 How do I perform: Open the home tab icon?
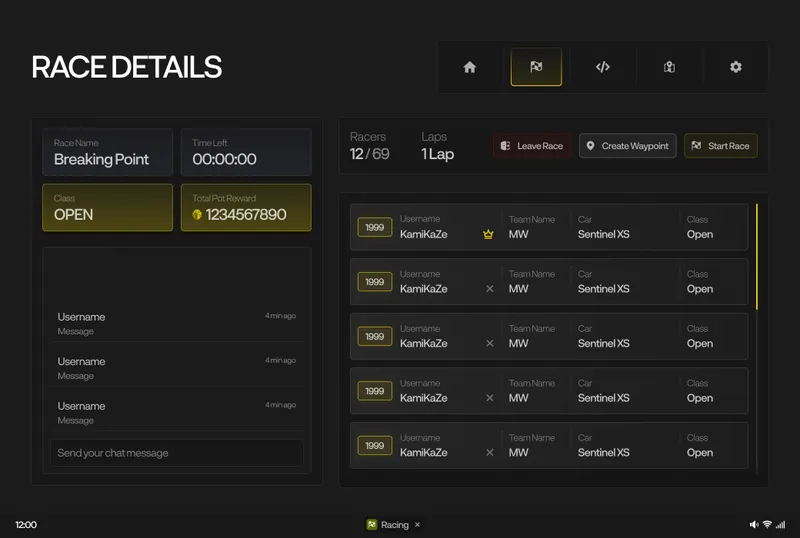[469, 67]
